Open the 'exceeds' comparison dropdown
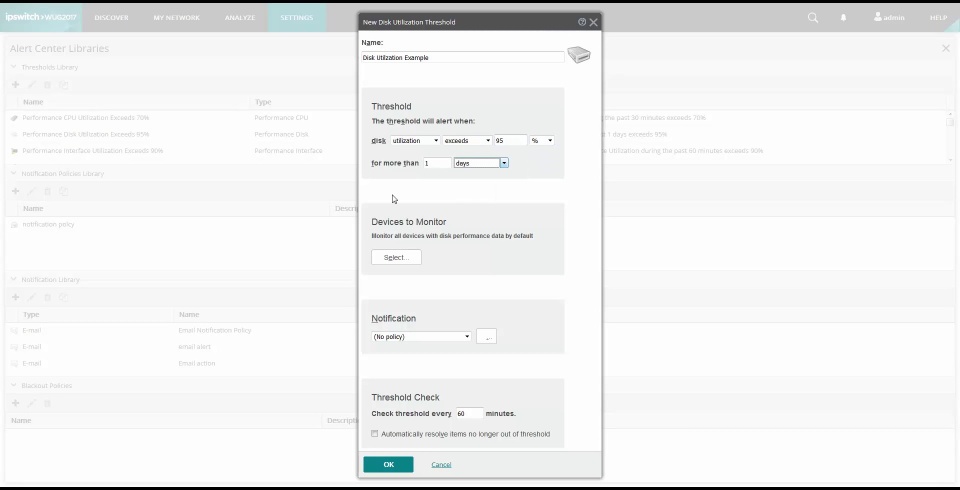The width and height of the screenshot is (960, 490). (467, 140)
